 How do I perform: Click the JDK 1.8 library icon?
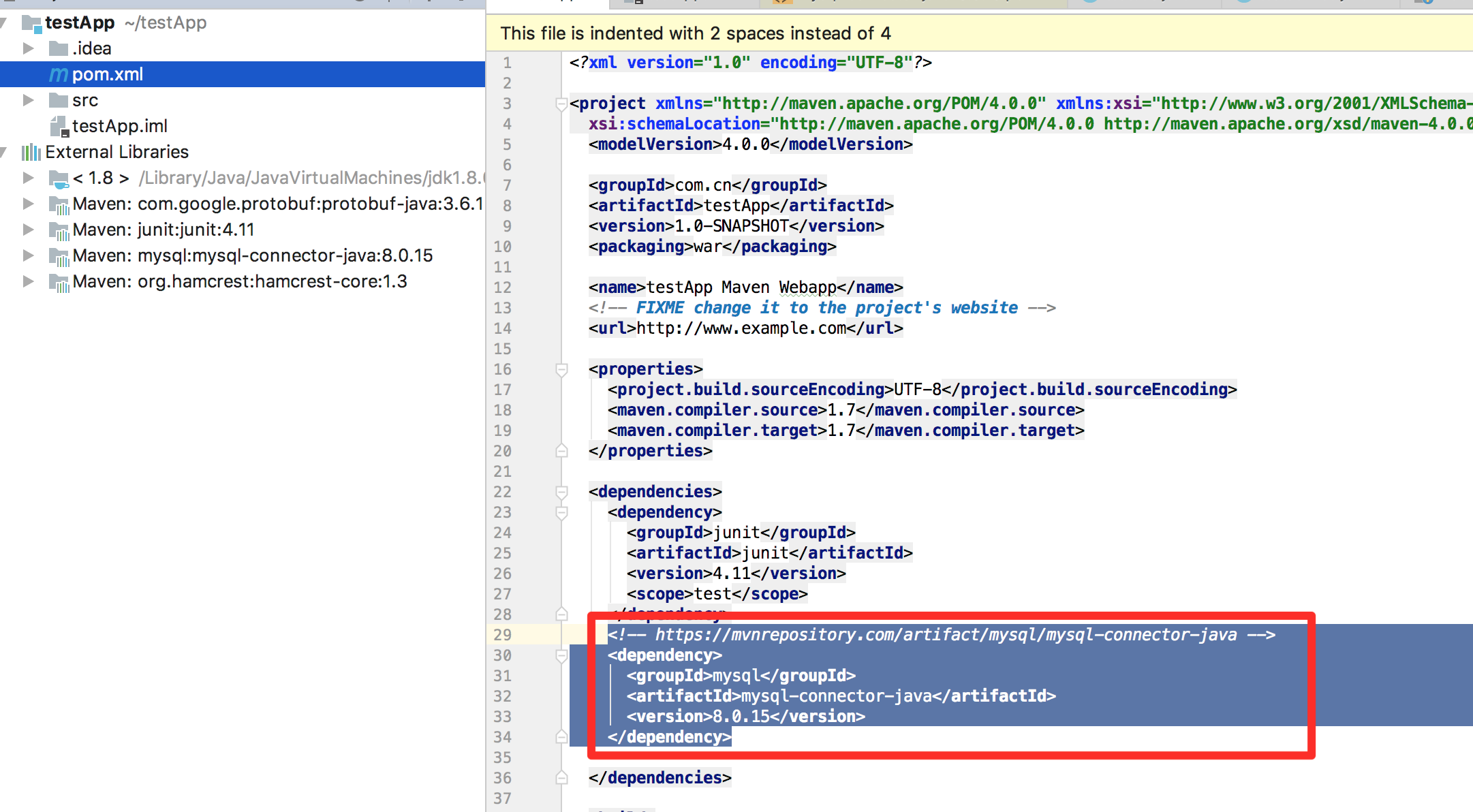pos(59,178)
